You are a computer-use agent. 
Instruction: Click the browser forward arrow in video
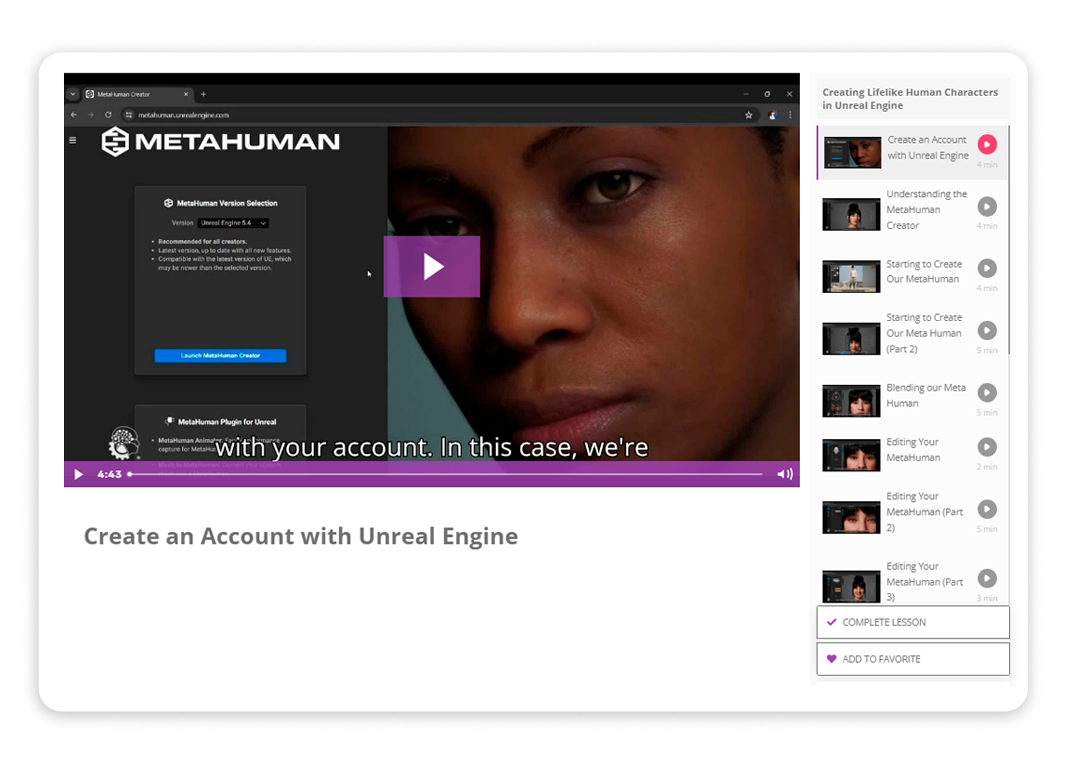click(x=91, y=115)
